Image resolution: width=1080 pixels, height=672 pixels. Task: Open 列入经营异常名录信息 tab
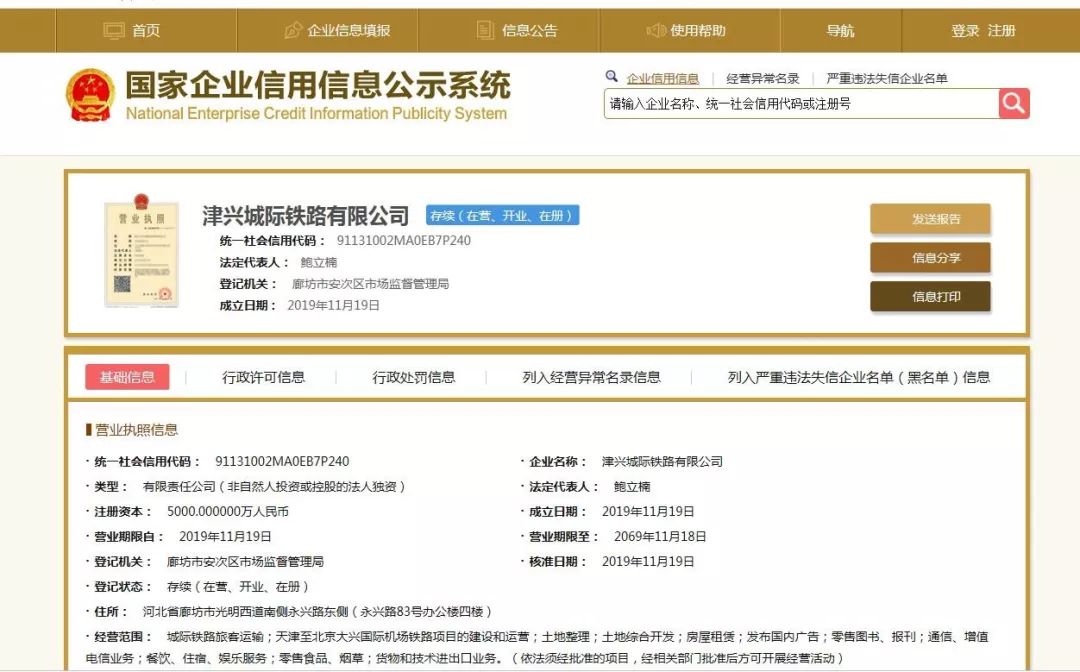coord(588,377)
